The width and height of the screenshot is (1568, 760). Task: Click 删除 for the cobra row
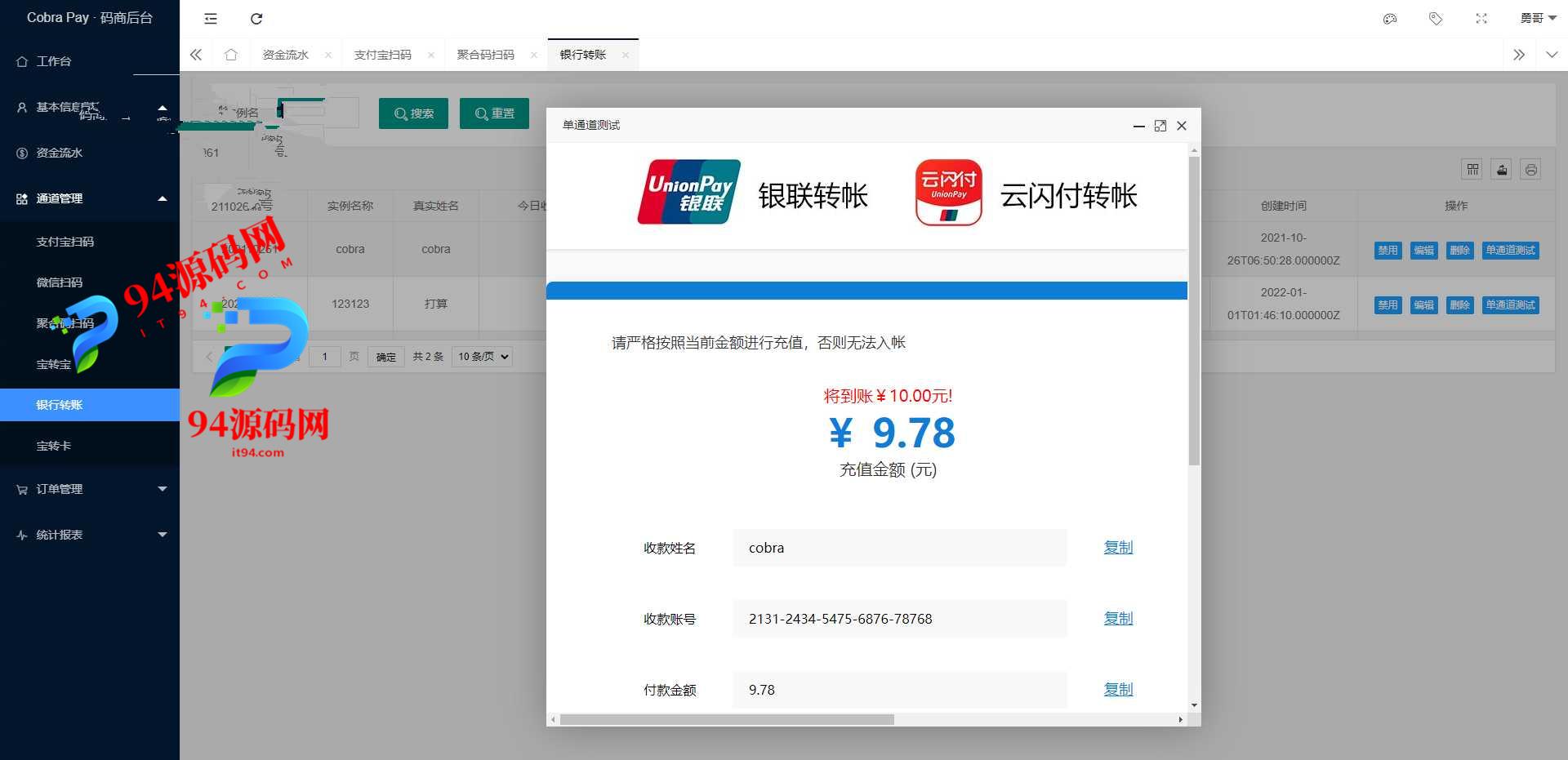pos(1459,250)
